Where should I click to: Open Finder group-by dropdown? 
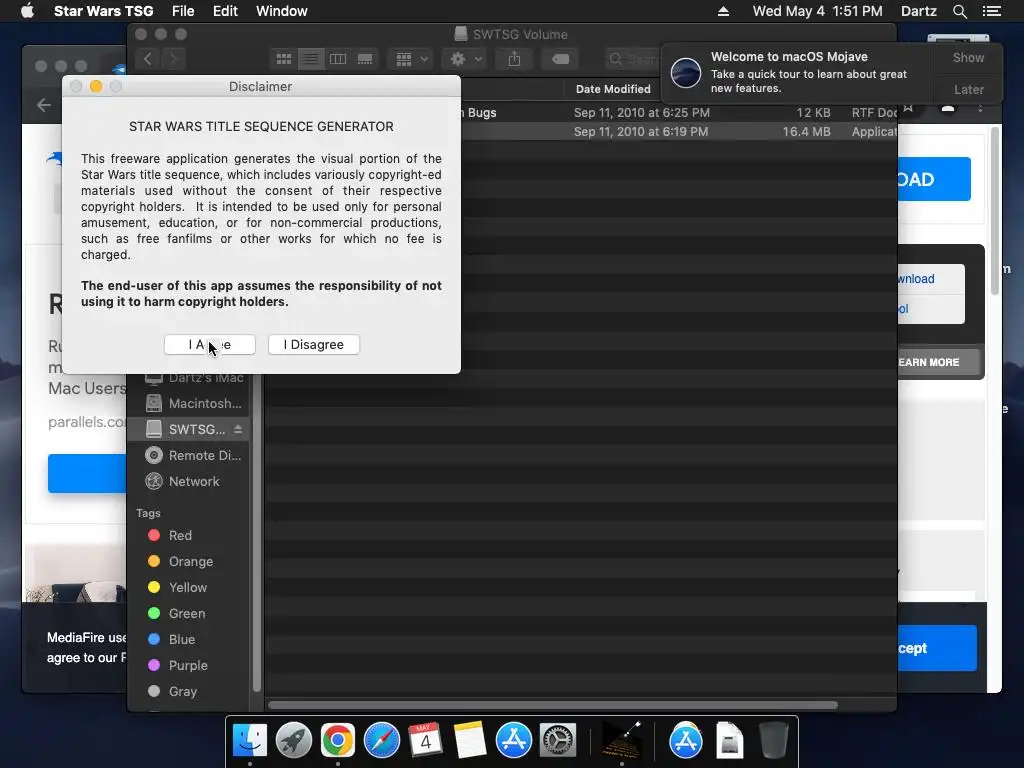(411, 59)
